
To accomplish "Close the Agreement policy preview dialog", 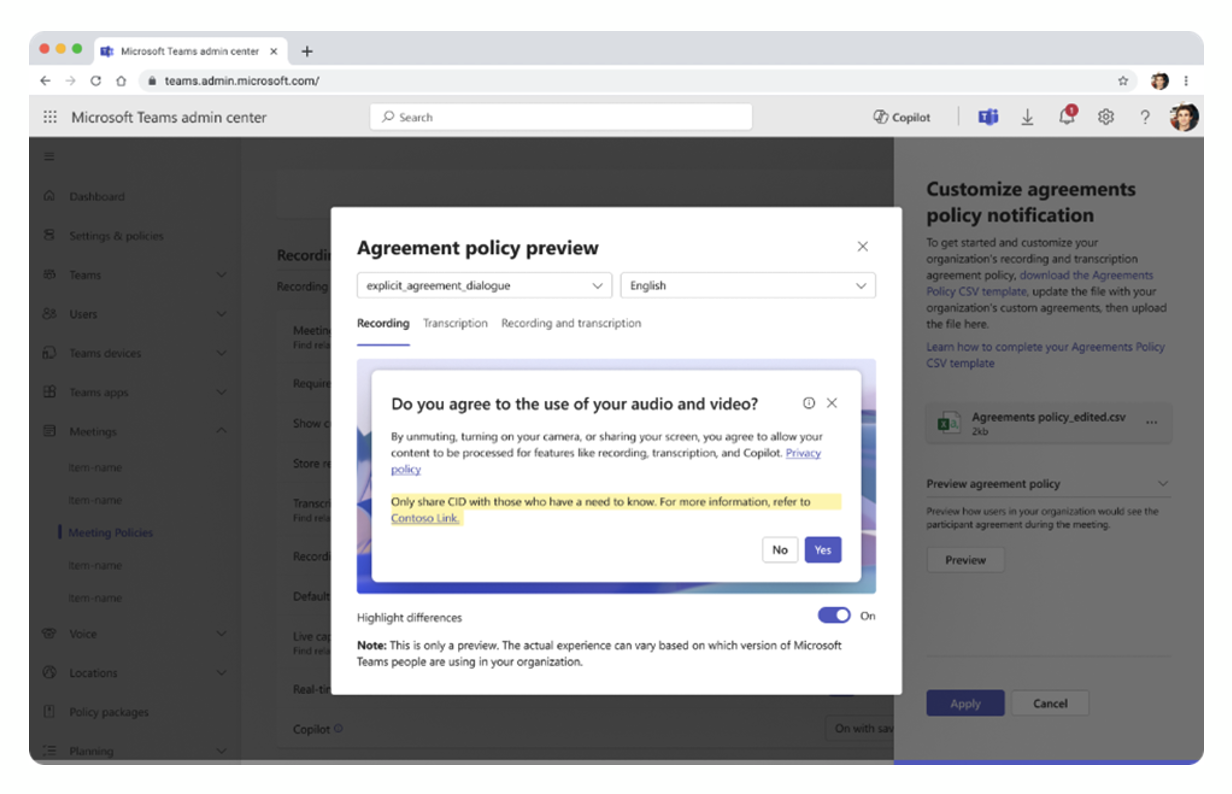I will 862,247.
